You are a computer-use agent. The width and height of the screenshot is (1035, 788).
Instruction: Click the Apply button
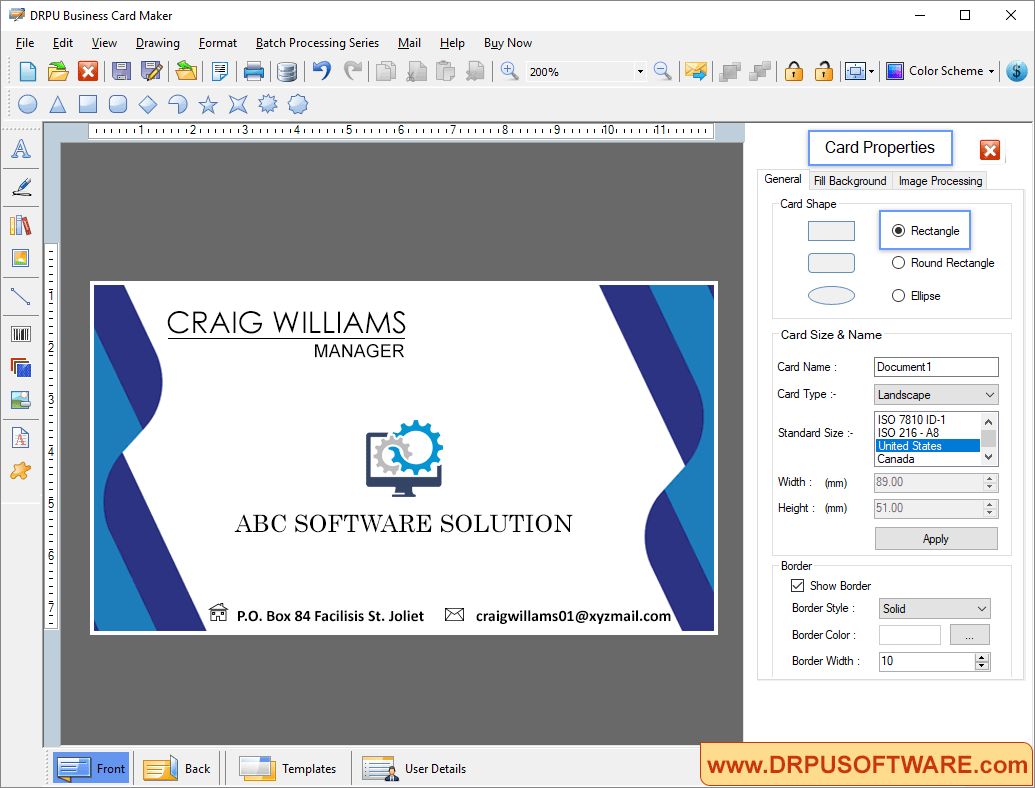pyautogui.click(x=936, y=539)
